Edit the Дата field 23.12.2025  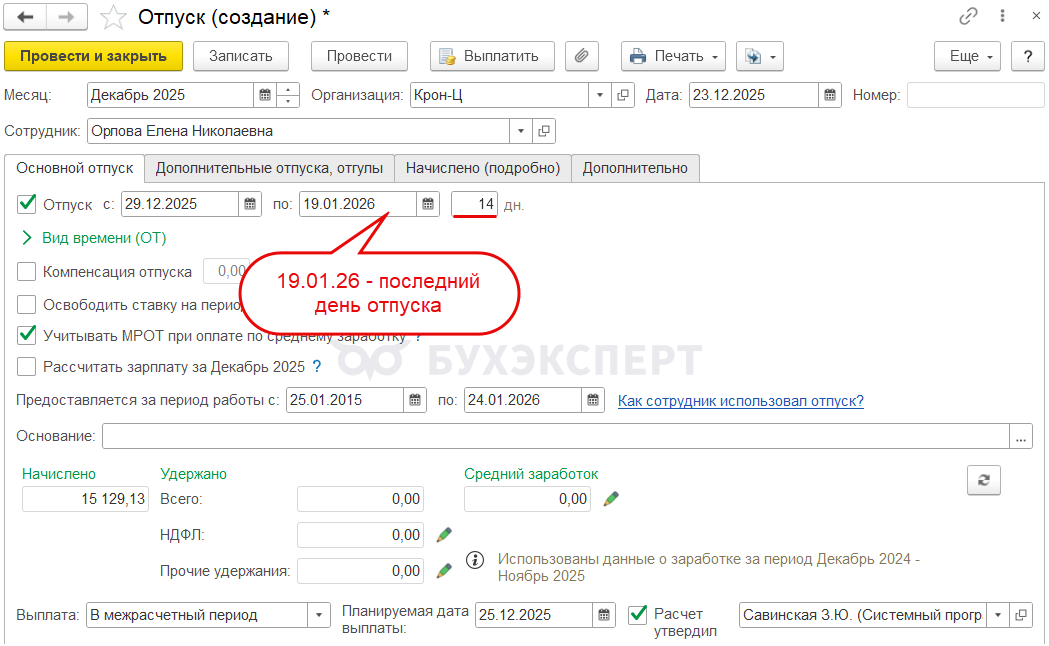pyautogui.click(x=754, y=95)
